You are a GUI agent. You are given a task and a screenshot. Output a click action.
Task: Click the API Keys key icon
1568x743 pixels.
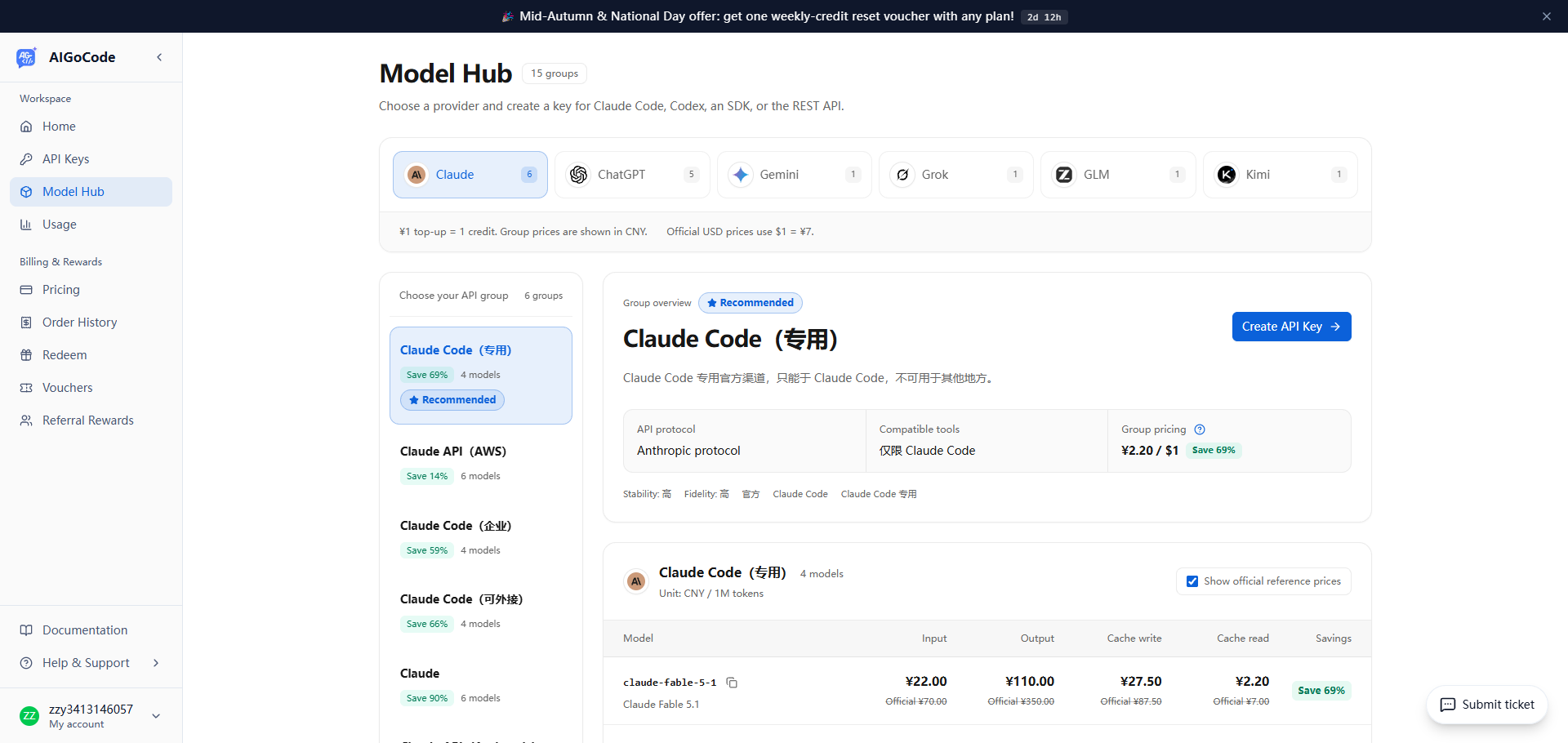pyautogui.click(x=26, y=159)
